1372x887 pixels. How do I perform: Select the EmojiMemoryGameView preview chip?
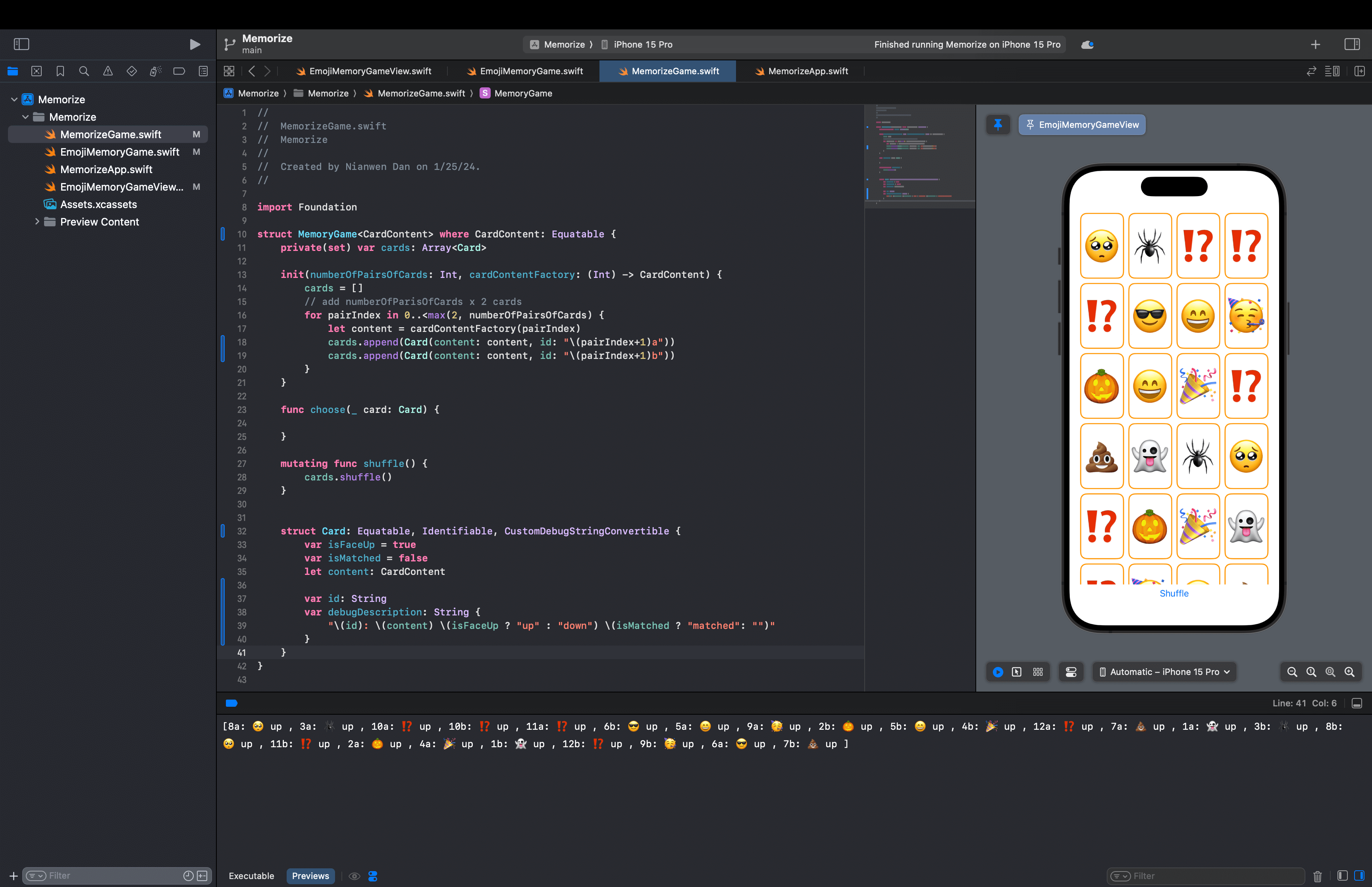pyautogui.click(x=1082, y=124)
